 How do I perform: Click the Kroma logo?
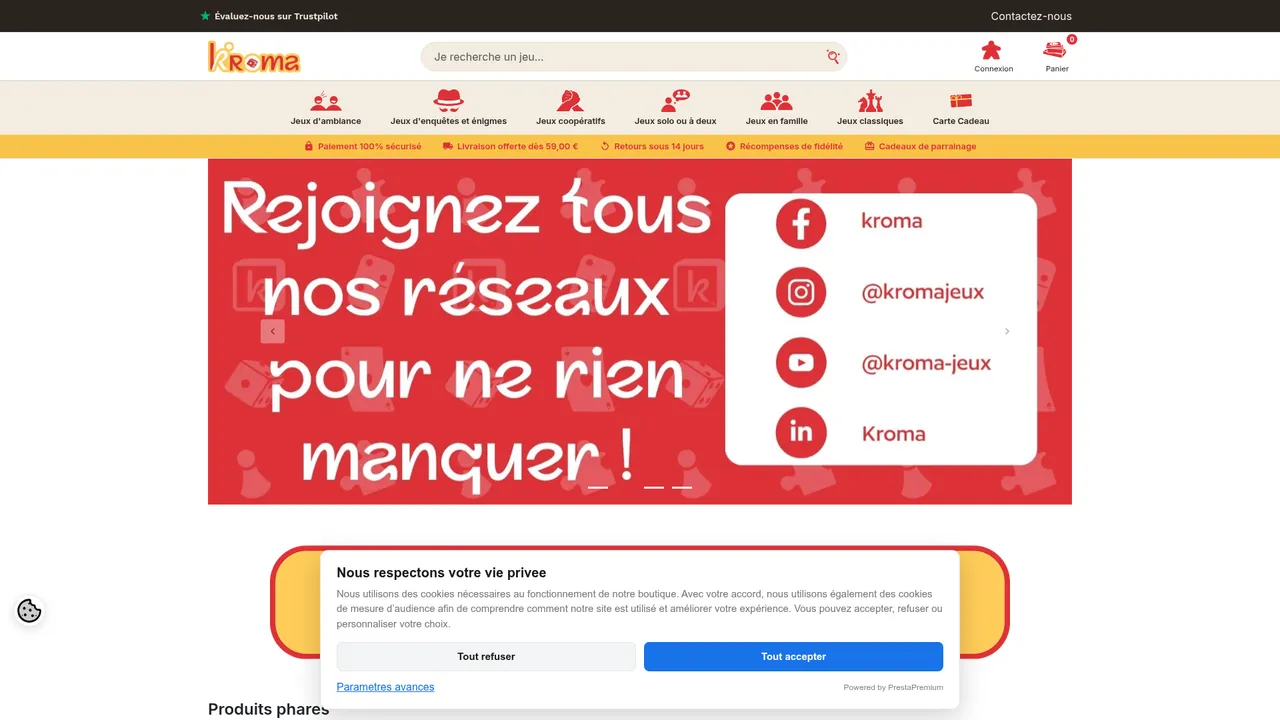point(254,57)
